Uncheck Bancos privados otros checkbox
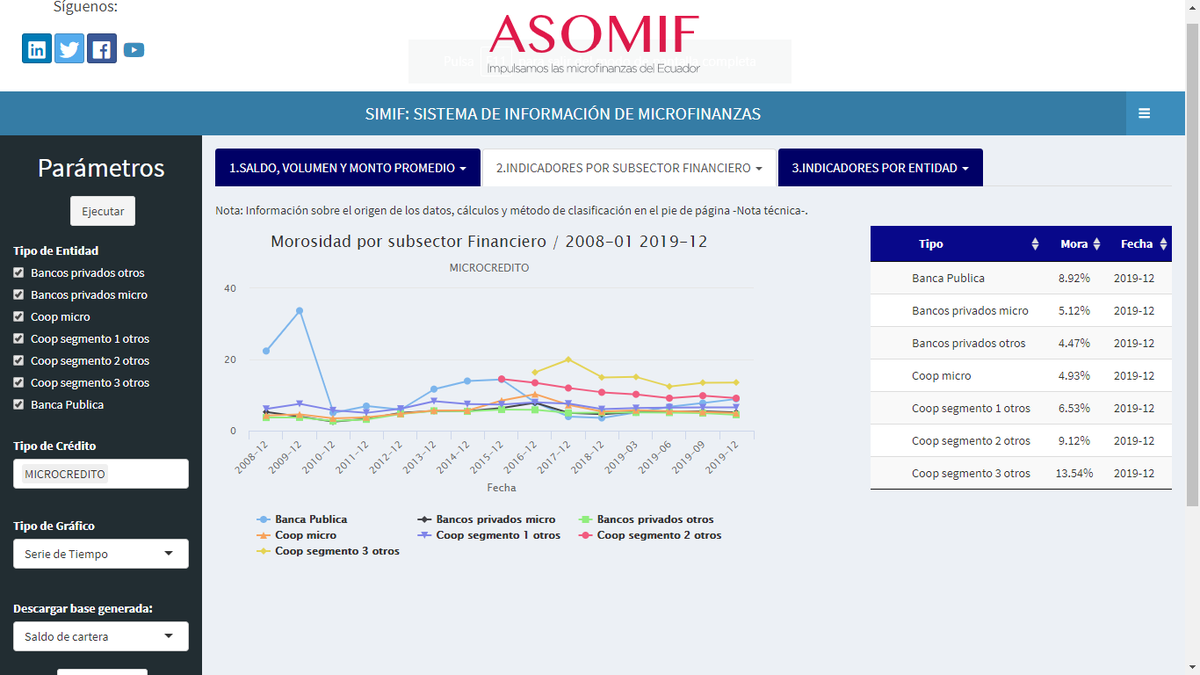The height and width of the screenshot is (675, 1200). coord(19,273)
